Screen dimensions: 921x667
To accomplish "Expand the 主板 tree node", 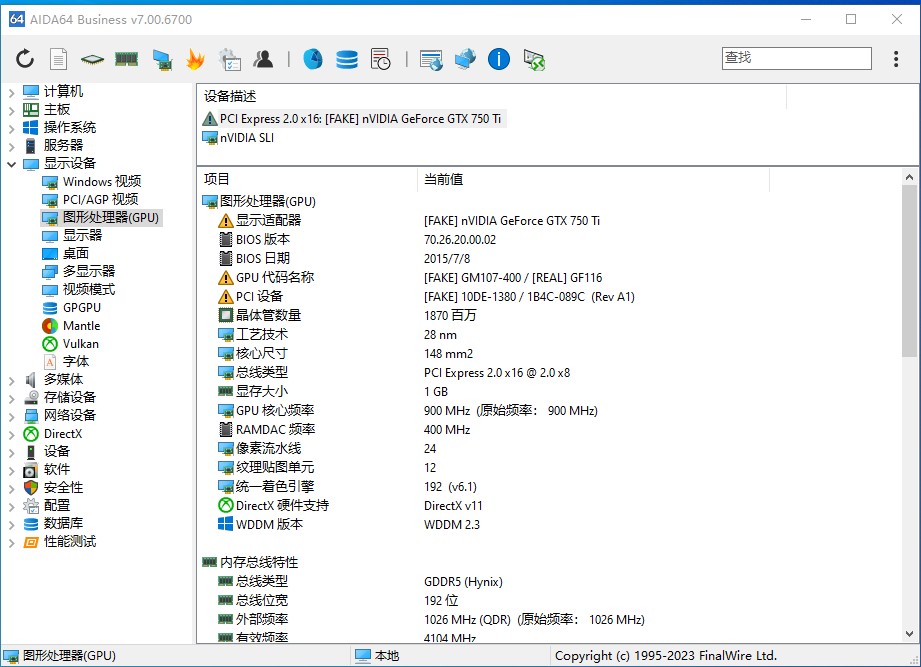I will tap(11, 110).
